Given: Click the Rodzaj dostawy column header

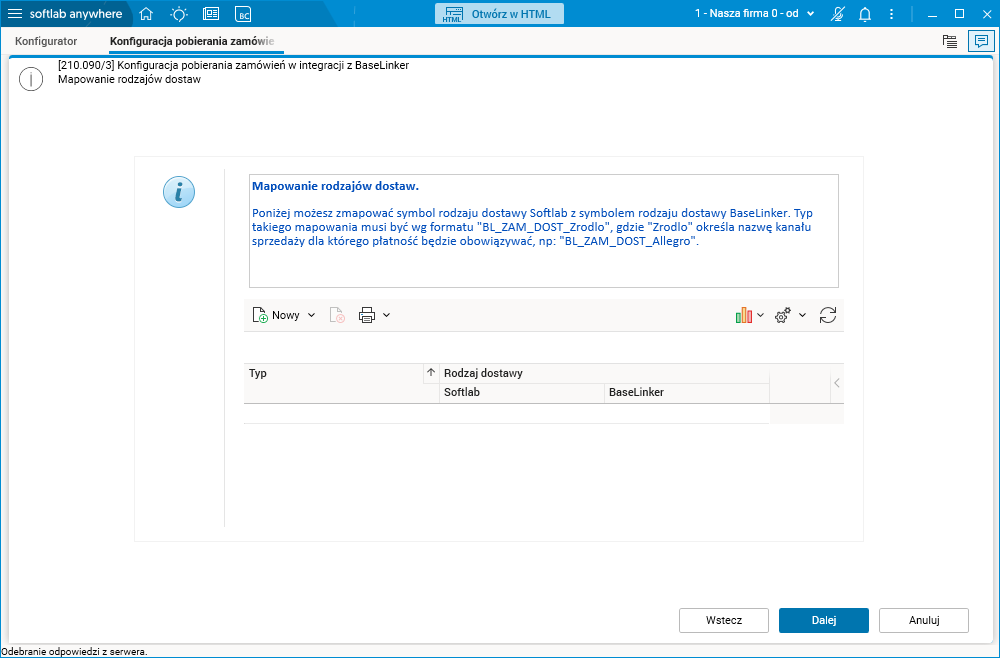Looking at the screenshot, I should (605, 374).
